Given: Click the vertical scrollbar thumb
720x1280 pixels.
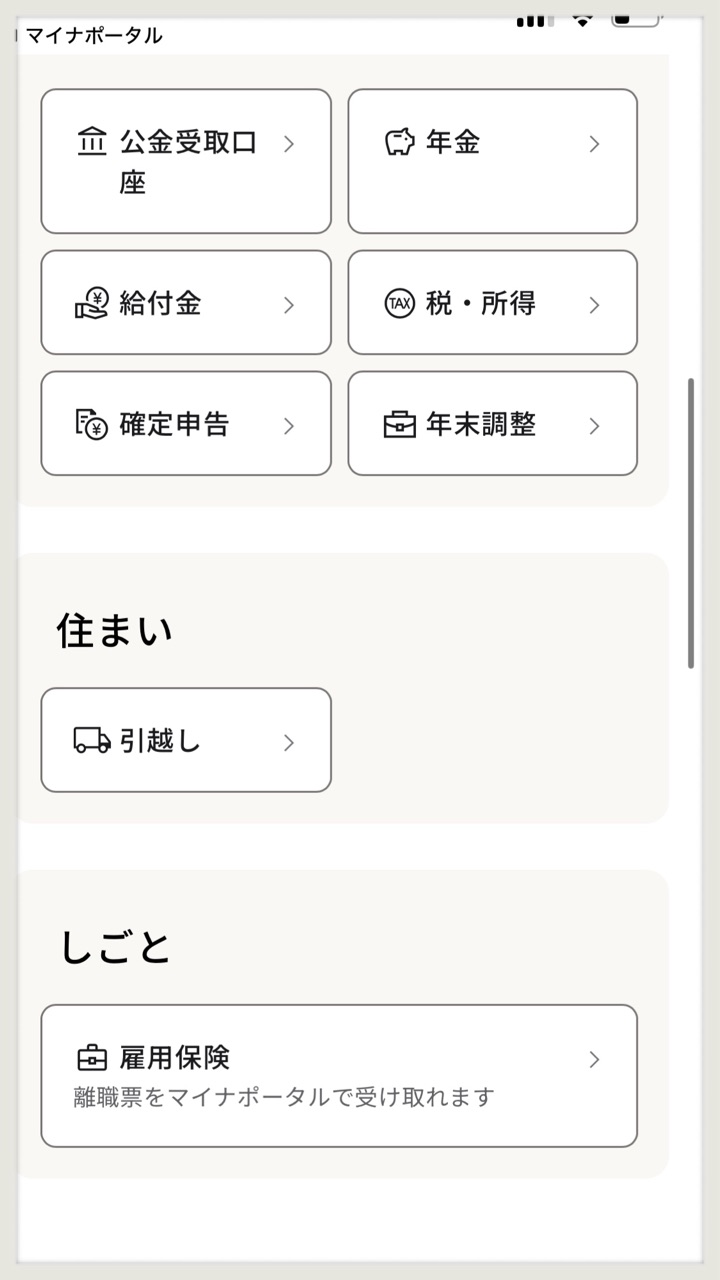Looking at the screenshot, I should coord(691,523).
